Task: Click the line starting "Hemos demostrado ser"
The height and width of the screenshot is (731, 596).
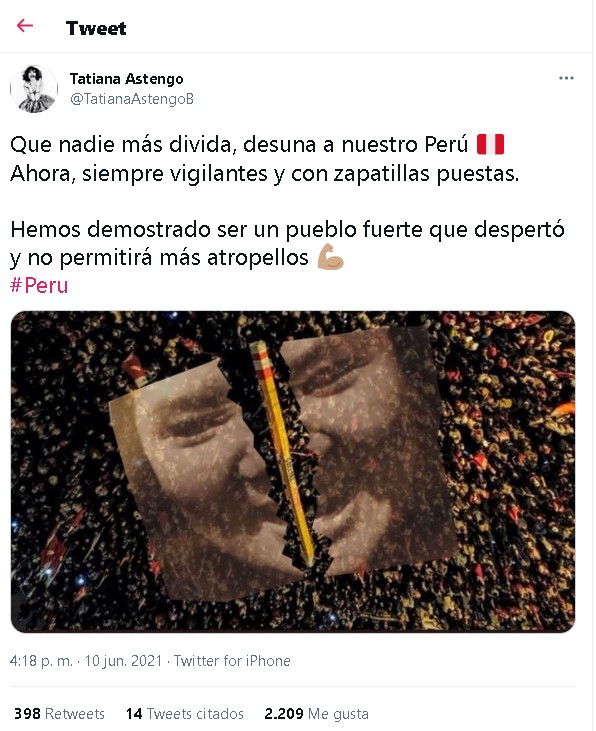Action: coord(287,229)
